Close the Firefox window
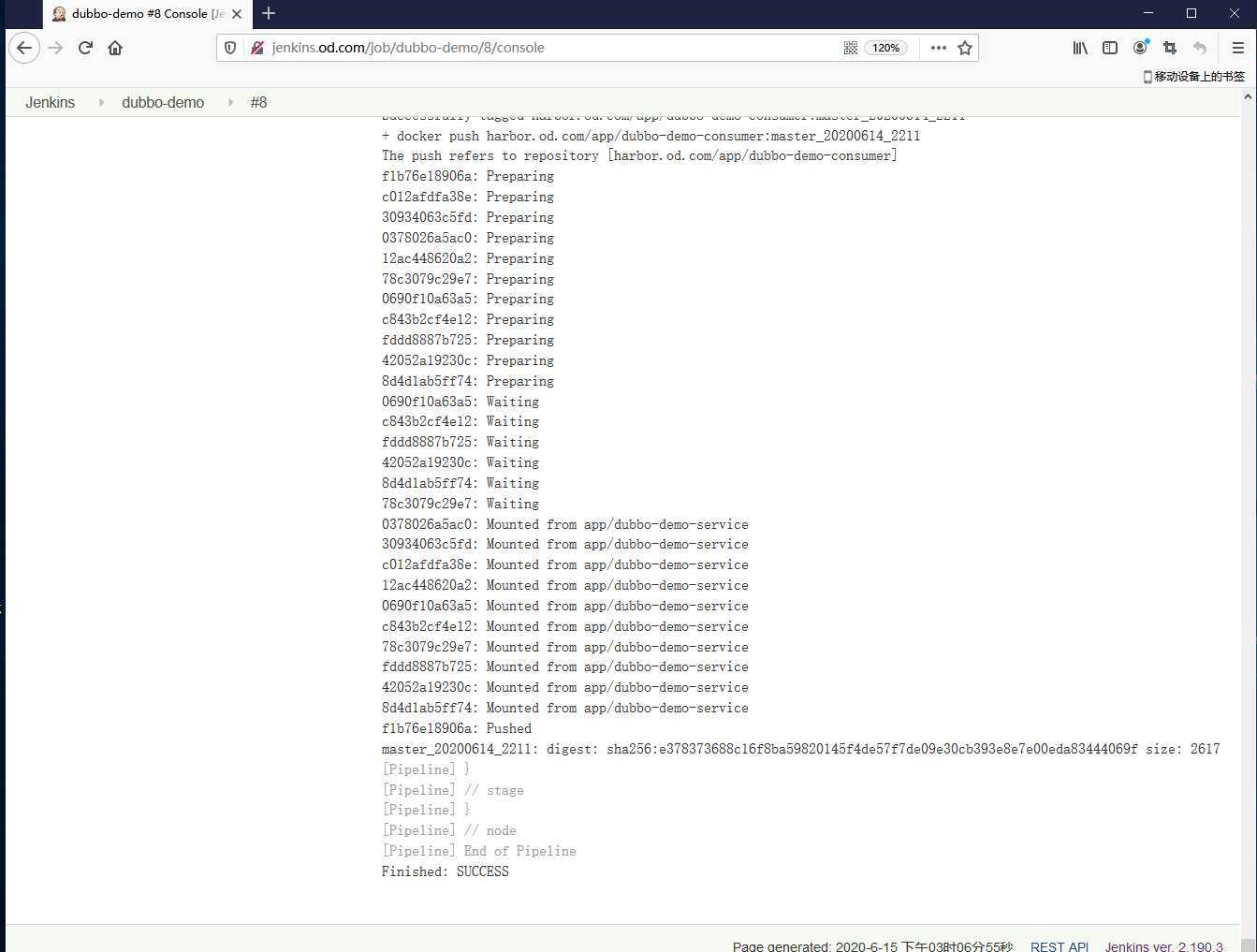 [1235, 13]
